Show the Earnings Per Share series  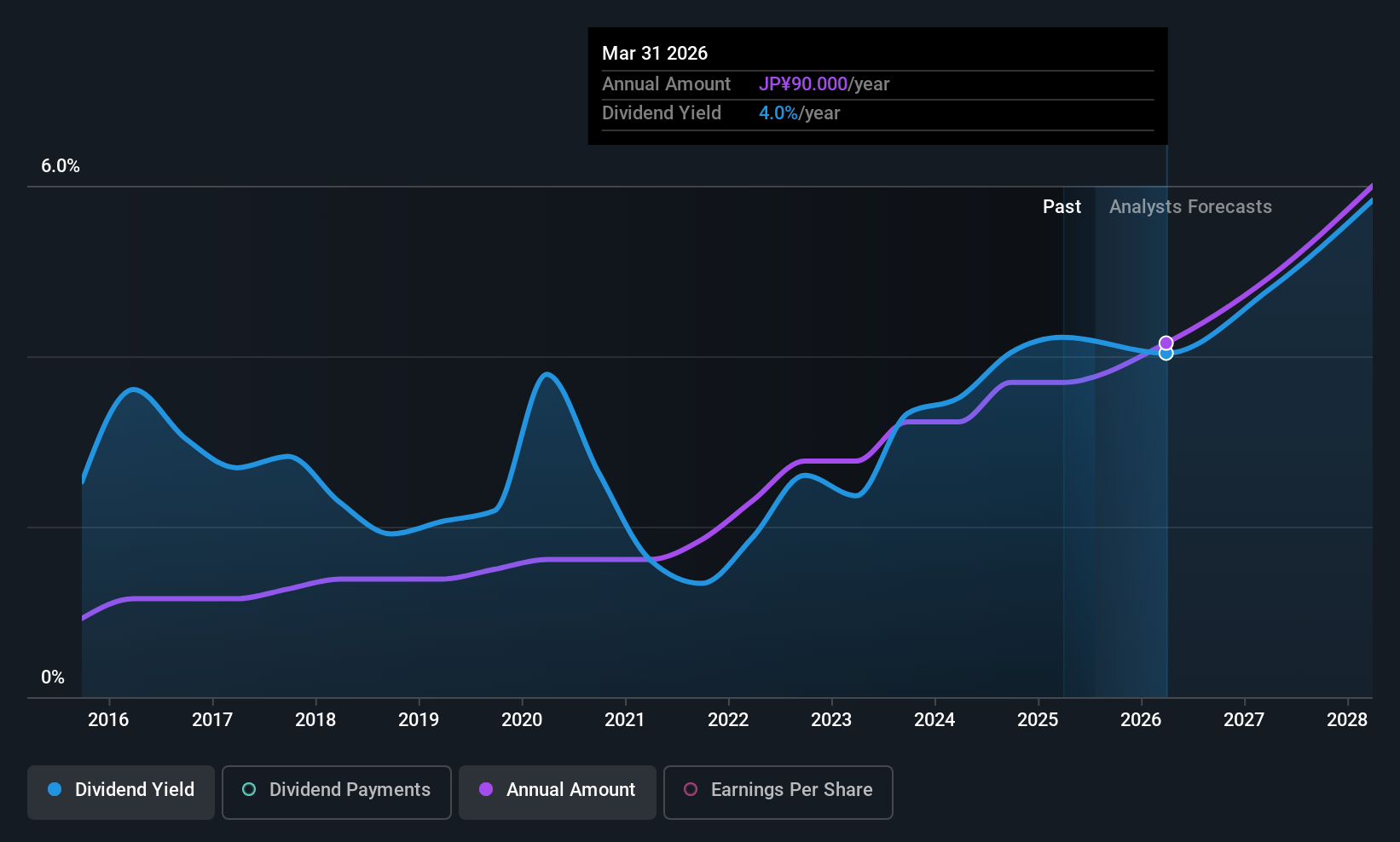point(778,793)
